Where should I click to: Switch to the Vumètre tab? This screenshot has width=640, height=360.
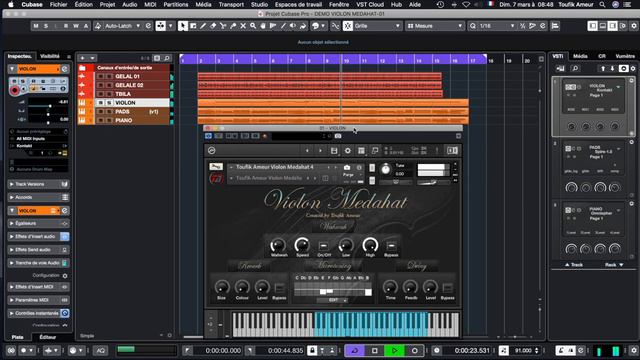625,56
